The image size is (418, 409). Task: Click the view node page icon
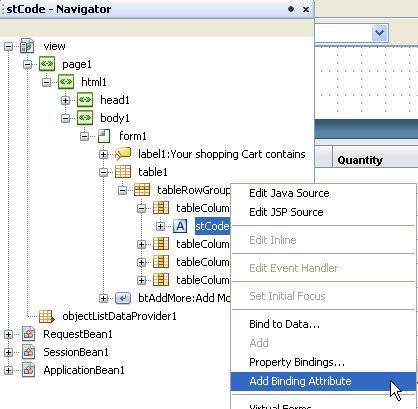tap(27, 46)
